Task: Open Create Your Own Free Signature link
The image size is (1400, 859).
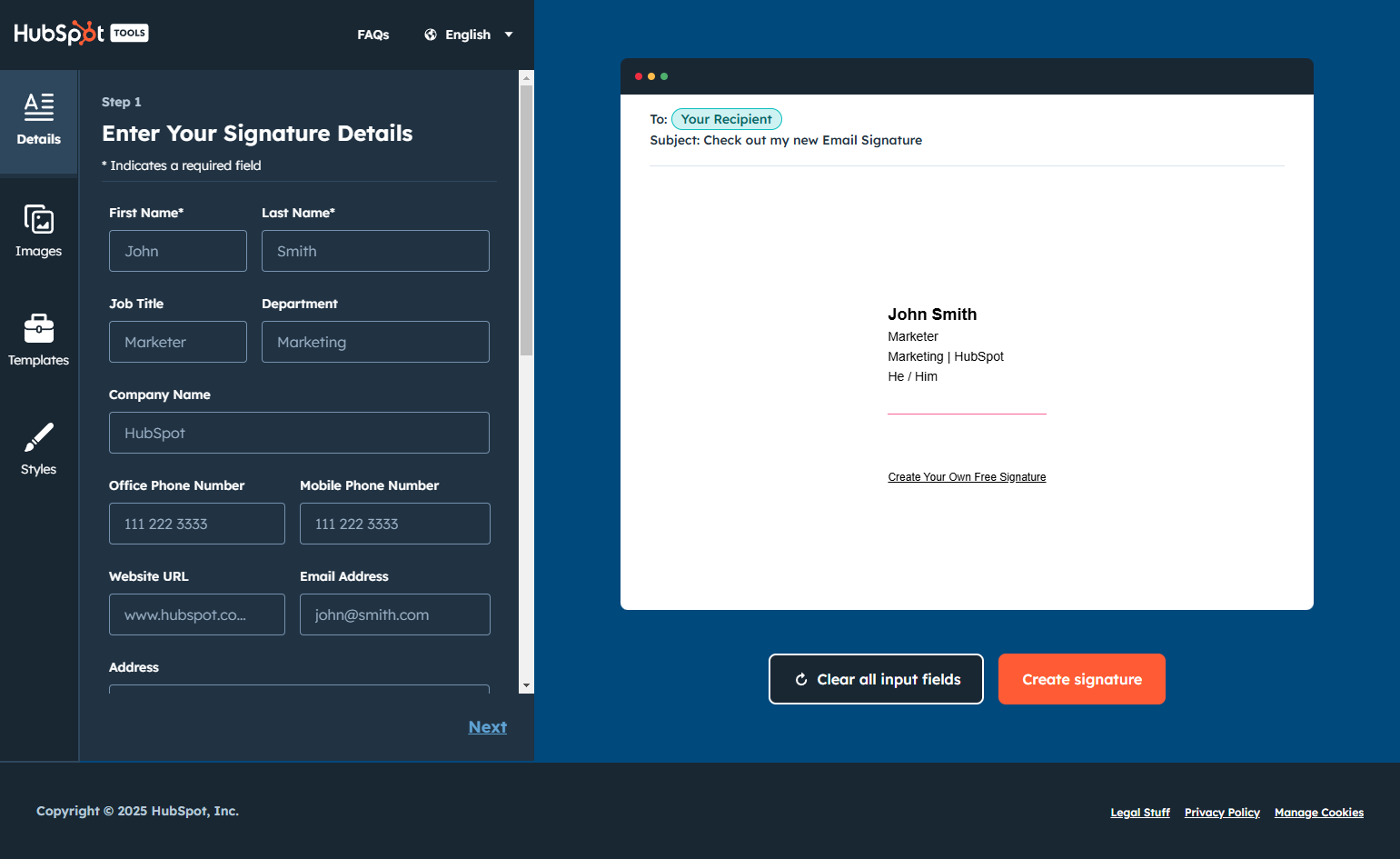Action: point(967,477)
